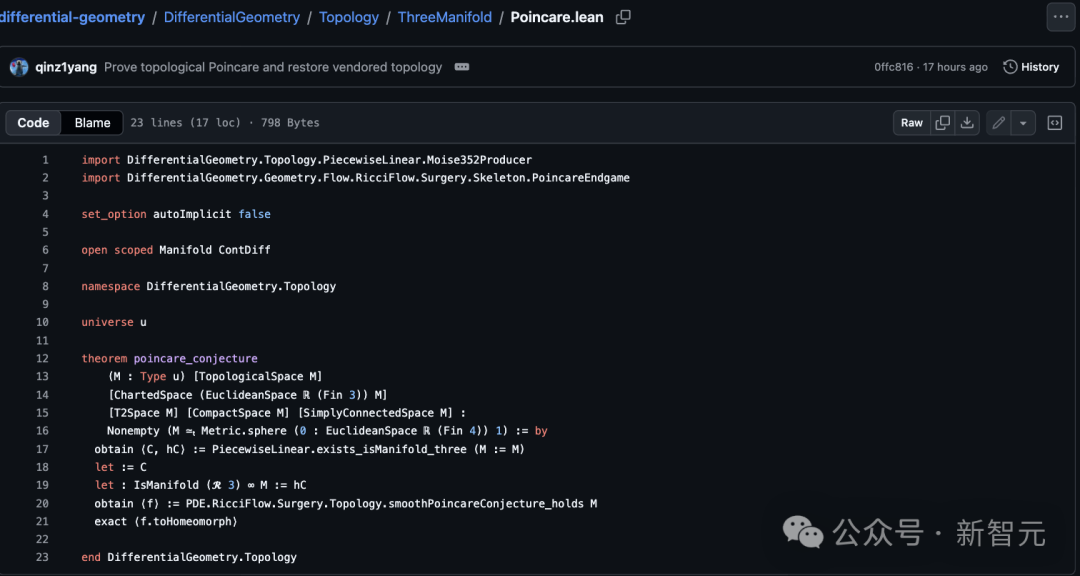Select line number 23
Viewport: 1080px width, 576px height.
pos(42,557)
